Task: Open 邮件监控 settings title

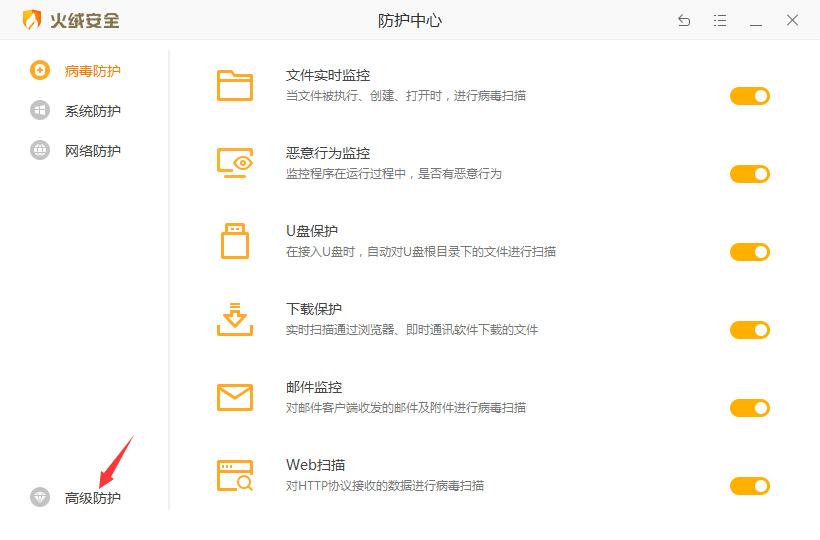Action: (x=314, y=387)
